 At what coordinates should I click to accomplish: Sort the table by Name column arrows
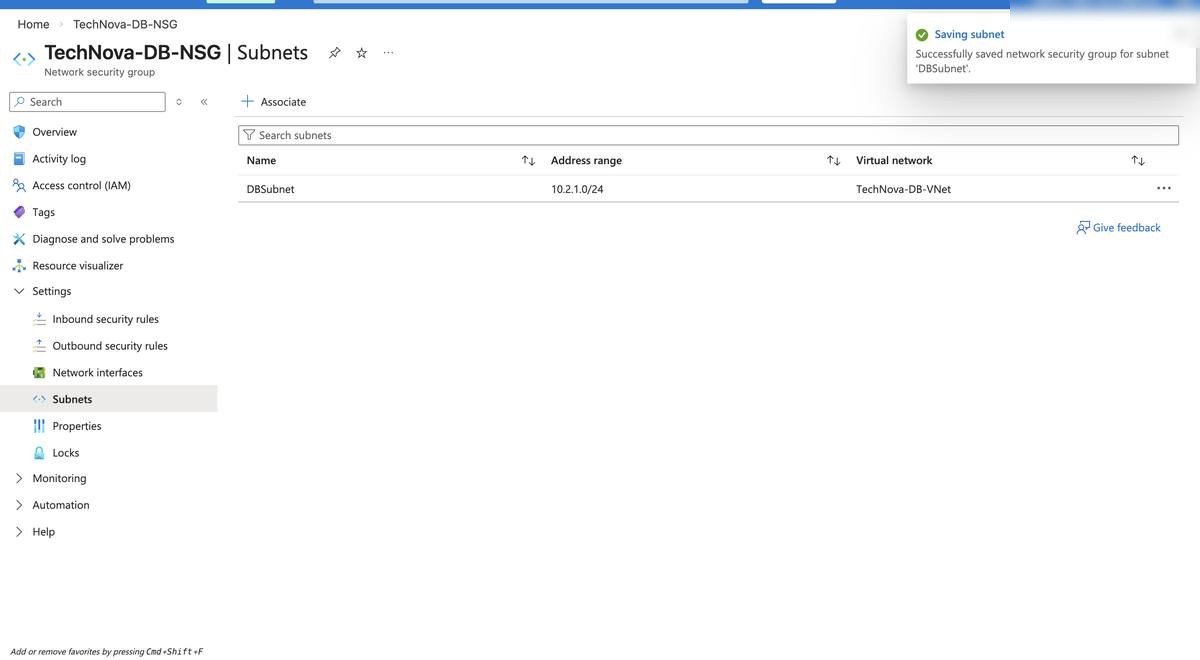[x=528, y=161]
